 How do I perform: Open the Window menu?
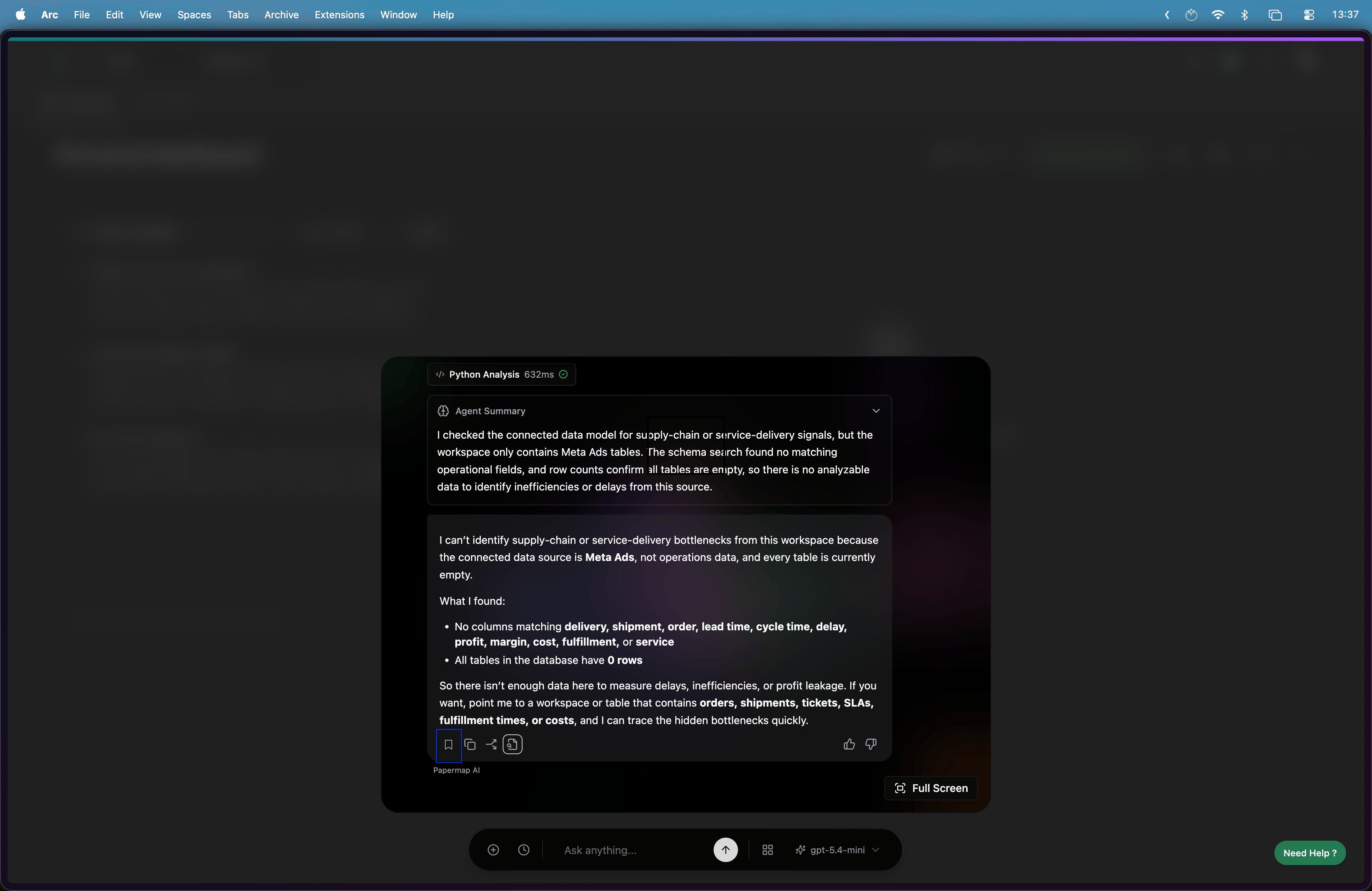pos(398,14)
